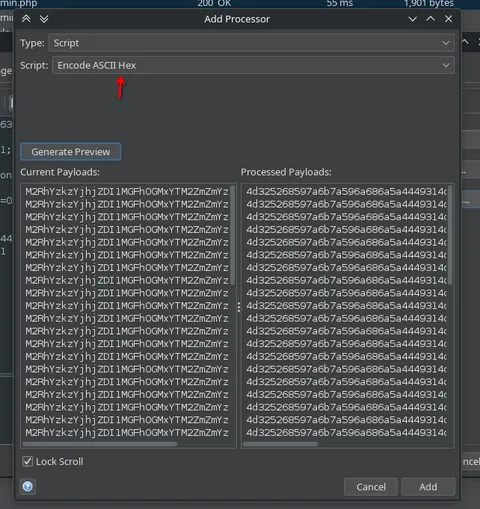Image resolution: width=480 pixels, height=509 pixels.
Task: Click the splitter handle between payload panes
Action: point(239,307)
